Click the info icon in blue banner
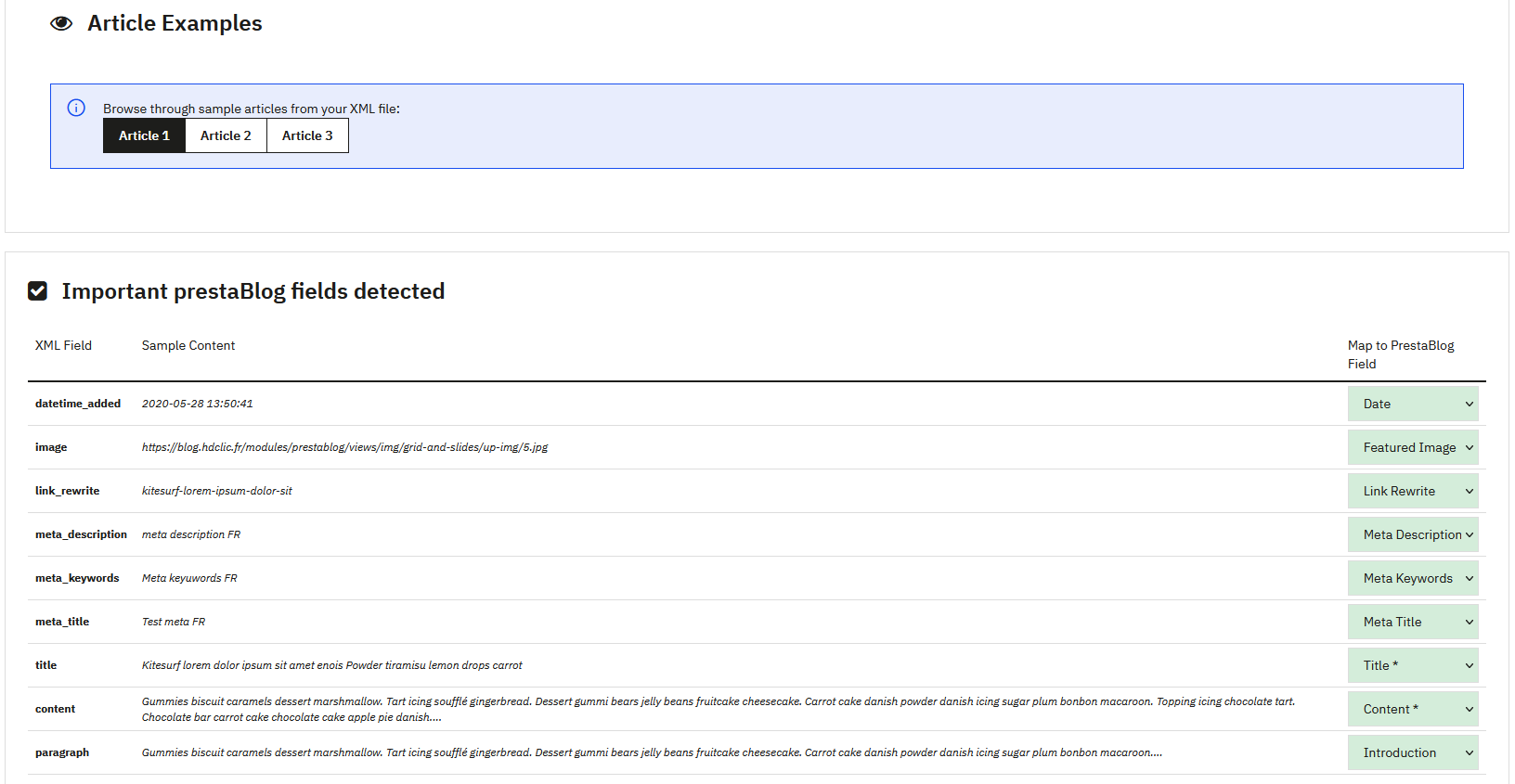This screenshot has width=1515, height=784. (76, 108)
